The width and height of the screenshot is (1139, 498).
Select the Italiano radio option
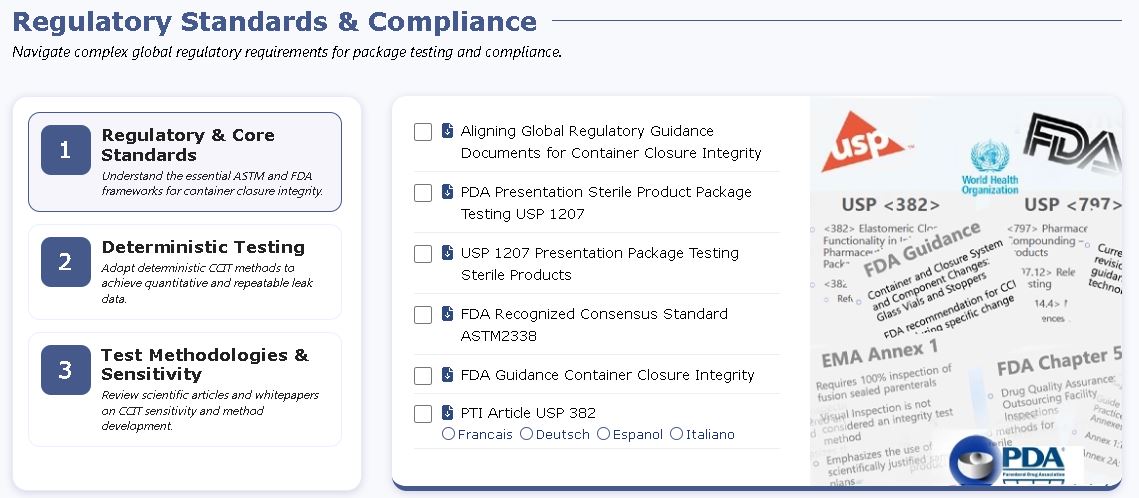[x=676, y=434]
